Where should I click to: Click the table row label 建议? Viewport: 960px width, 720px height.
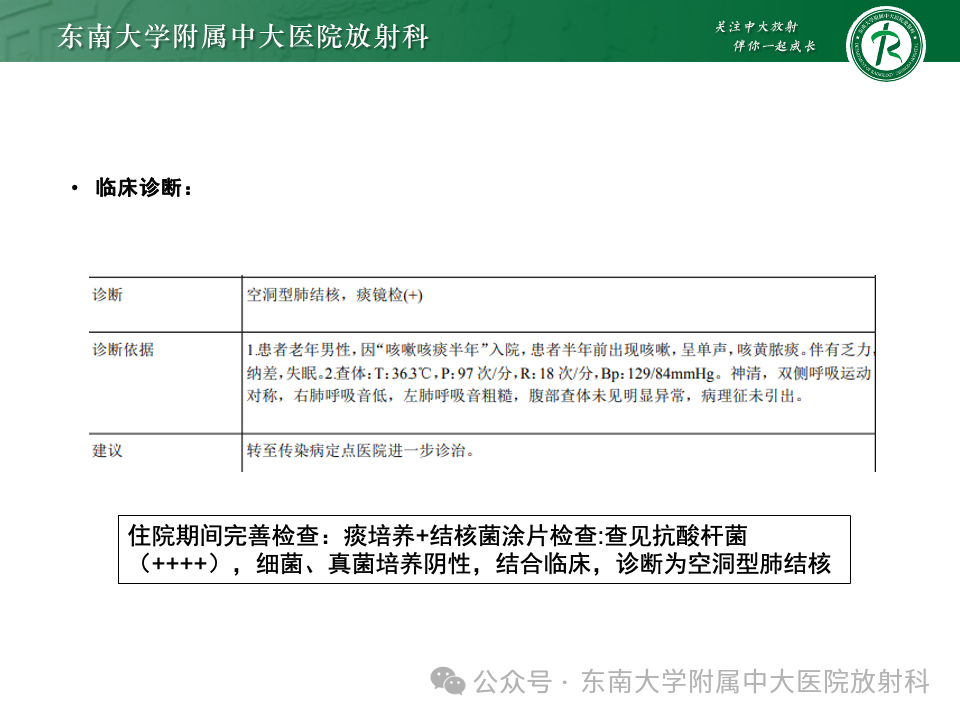[x=108, y=451]
